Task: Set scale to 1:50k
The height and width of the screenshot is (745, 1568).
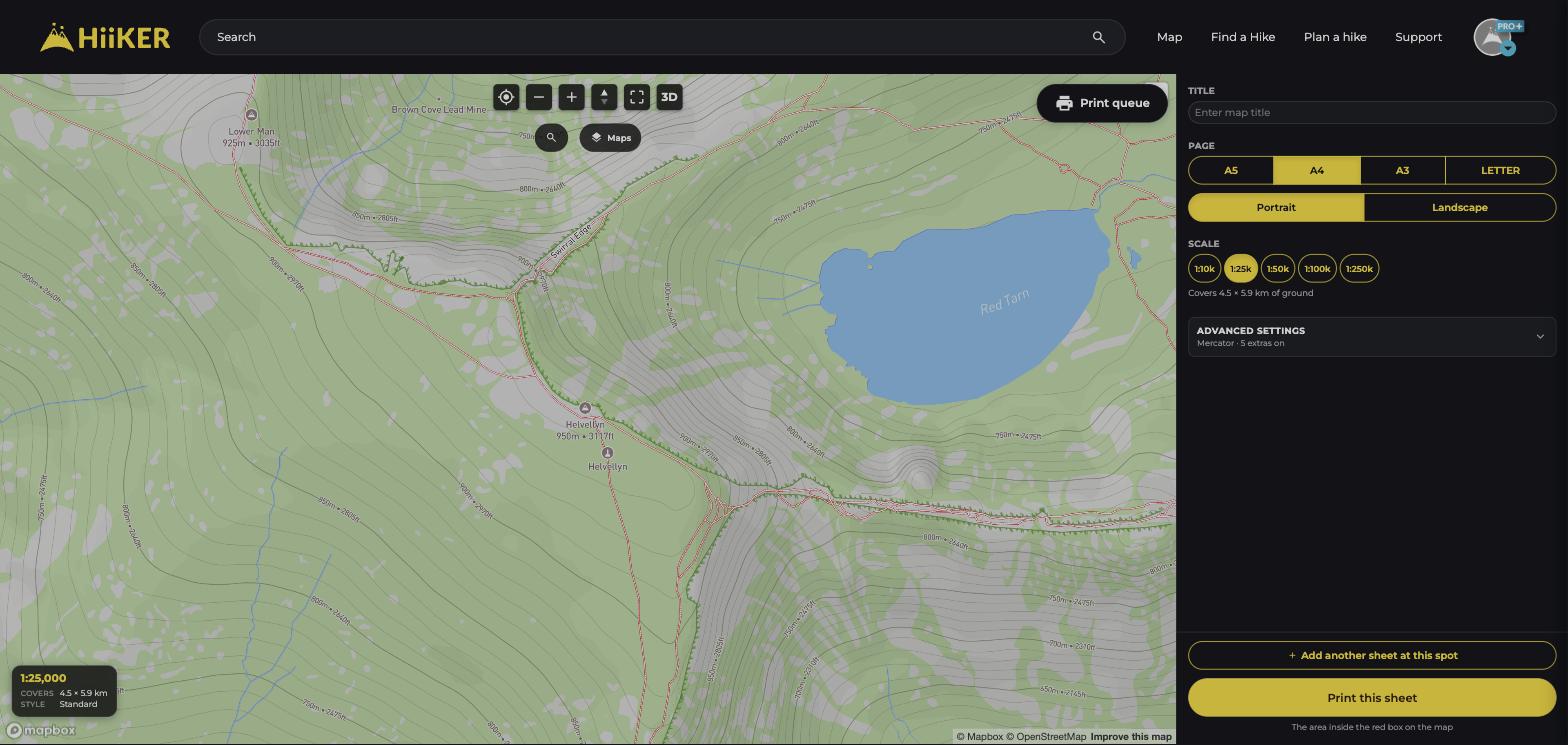Action: [1278, 268]
